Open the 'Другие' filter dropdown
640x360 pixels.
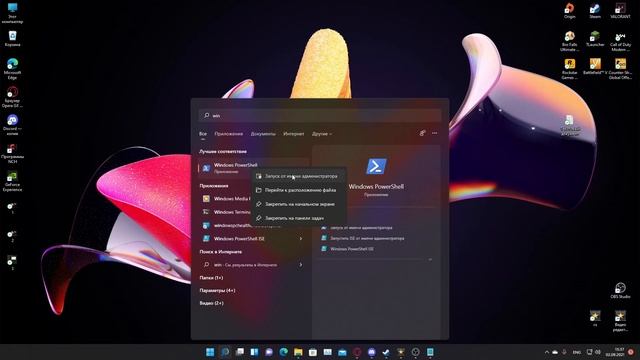322,133
